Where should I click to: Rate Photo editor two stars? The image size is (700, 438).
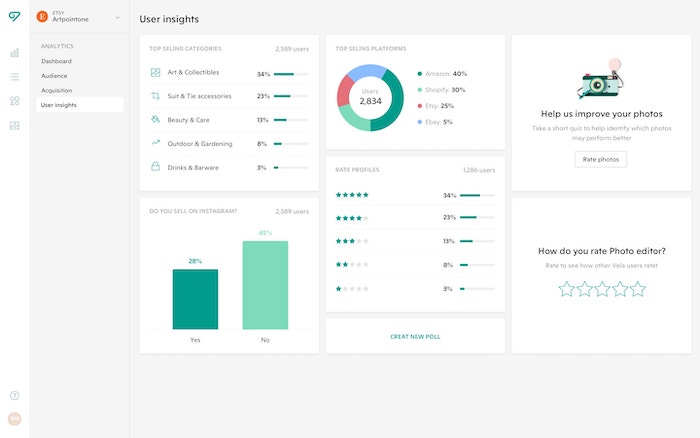[x=584, y=289]
